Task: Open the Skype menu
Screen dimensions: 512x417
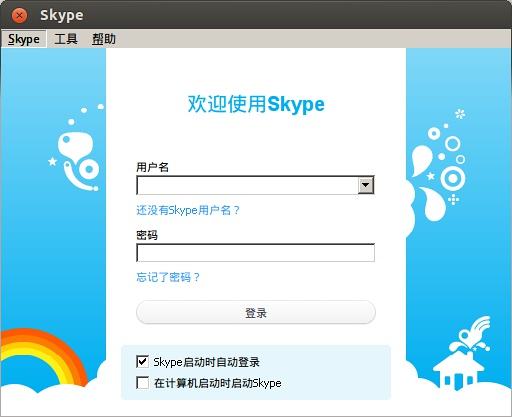Action: (x=24, y=39)
